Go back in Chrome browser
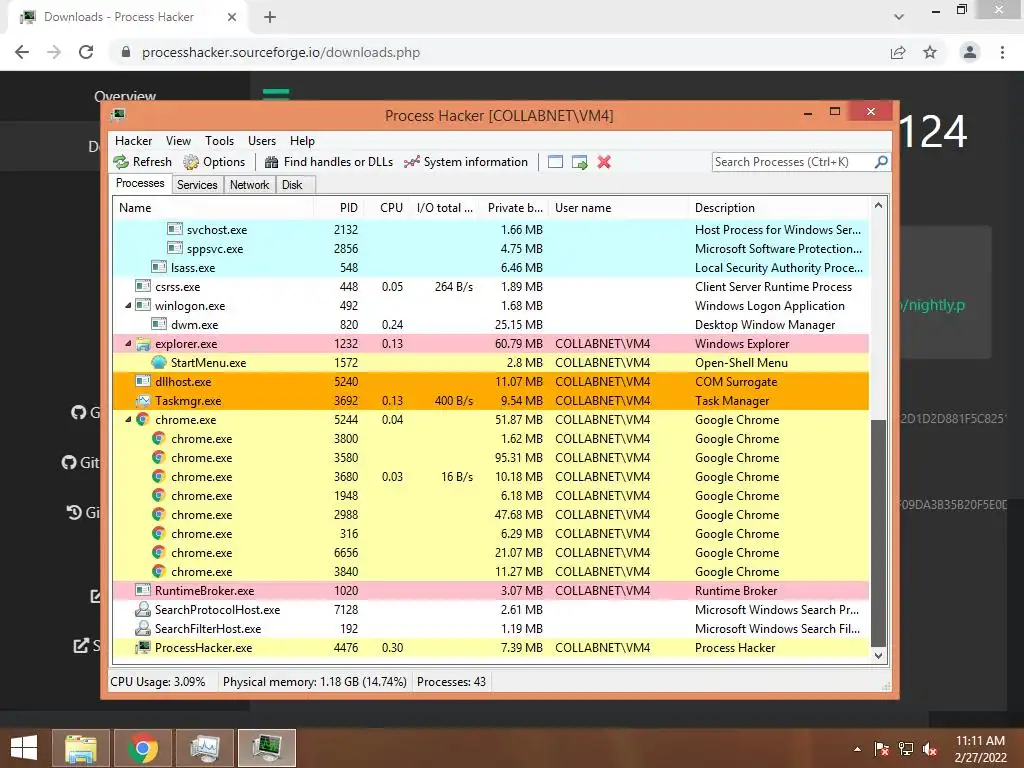The image size is (1024, 768). click(x=22, y=52)
